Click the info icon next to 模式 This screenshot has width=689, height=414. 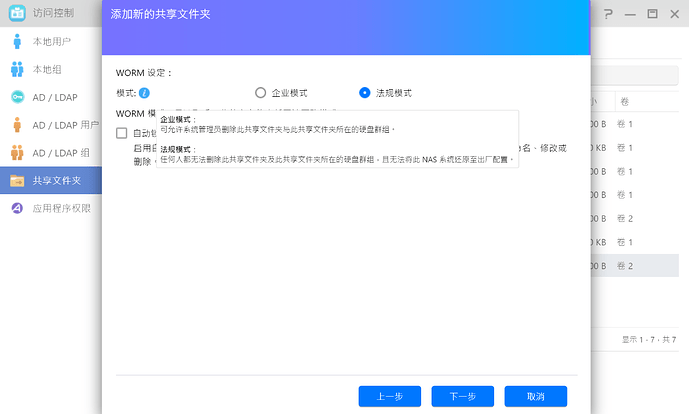click(145, 93)
